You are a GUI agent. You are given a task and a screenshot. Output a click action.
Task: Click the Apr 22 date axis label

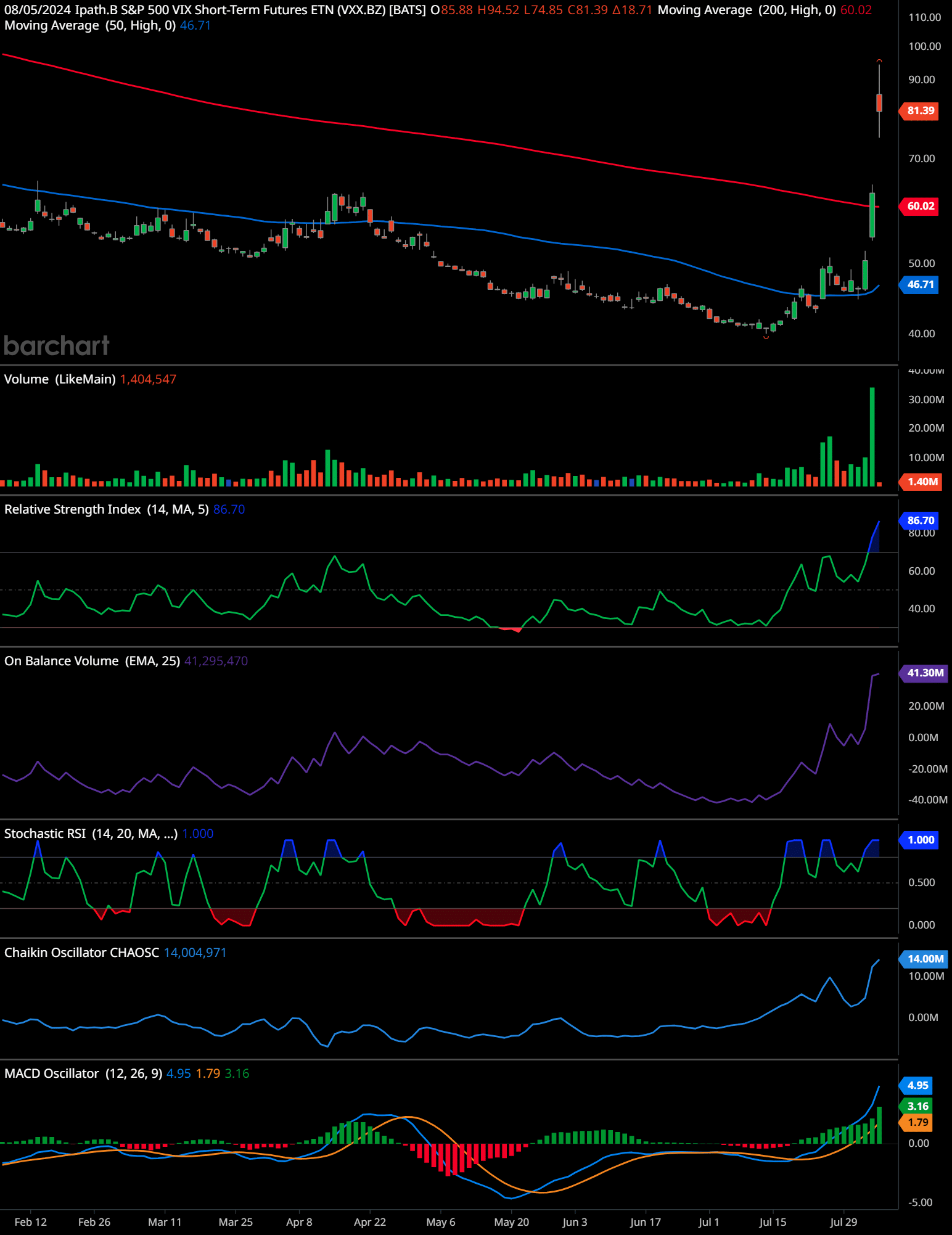click(x=370, y=1222)
